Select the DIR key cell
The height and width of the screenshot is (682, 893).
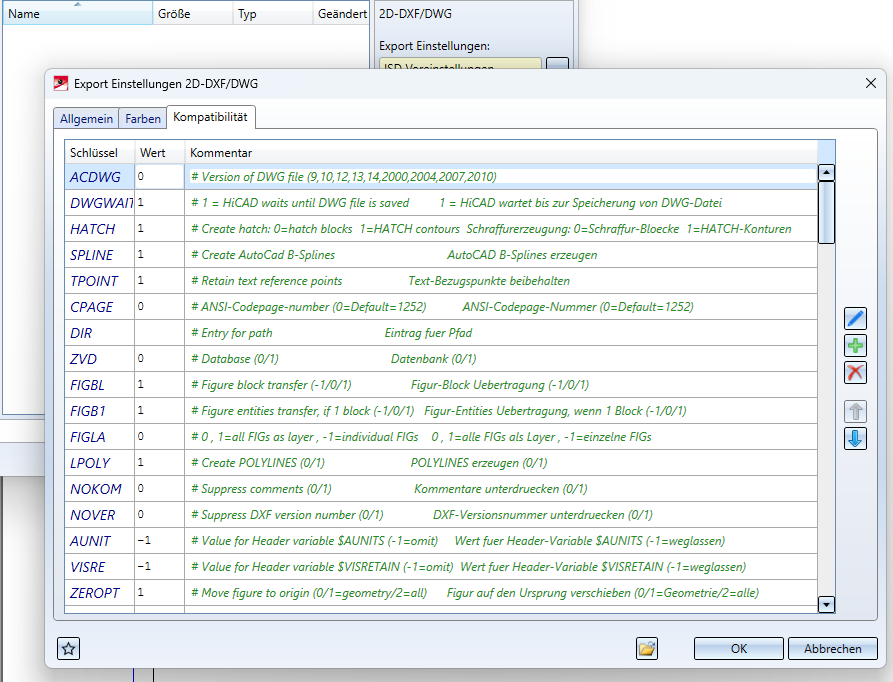tap(100, 333)
